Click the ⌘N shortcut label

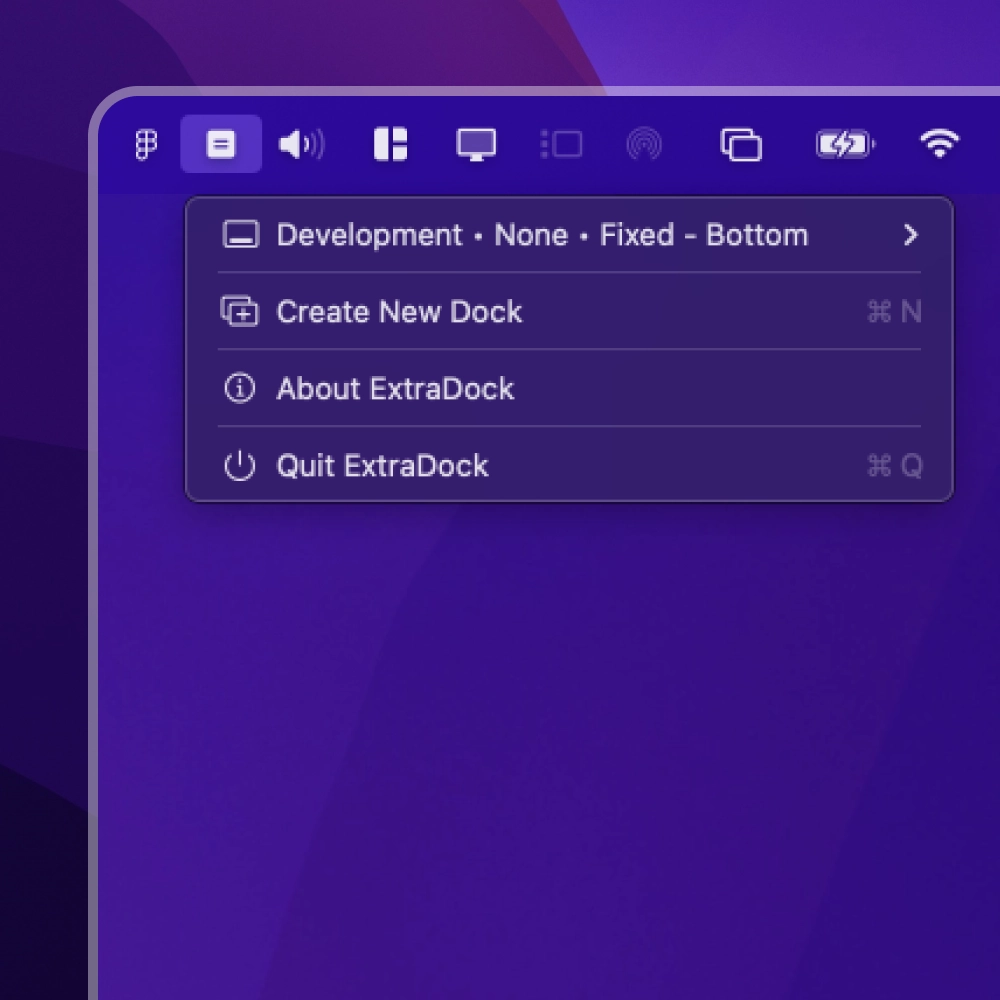click(x=893, y=311)
